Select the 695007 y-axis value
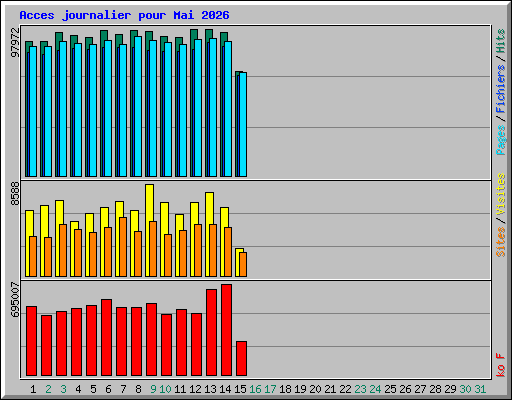Viewport: 512px width, 400px height. [15, 299]
